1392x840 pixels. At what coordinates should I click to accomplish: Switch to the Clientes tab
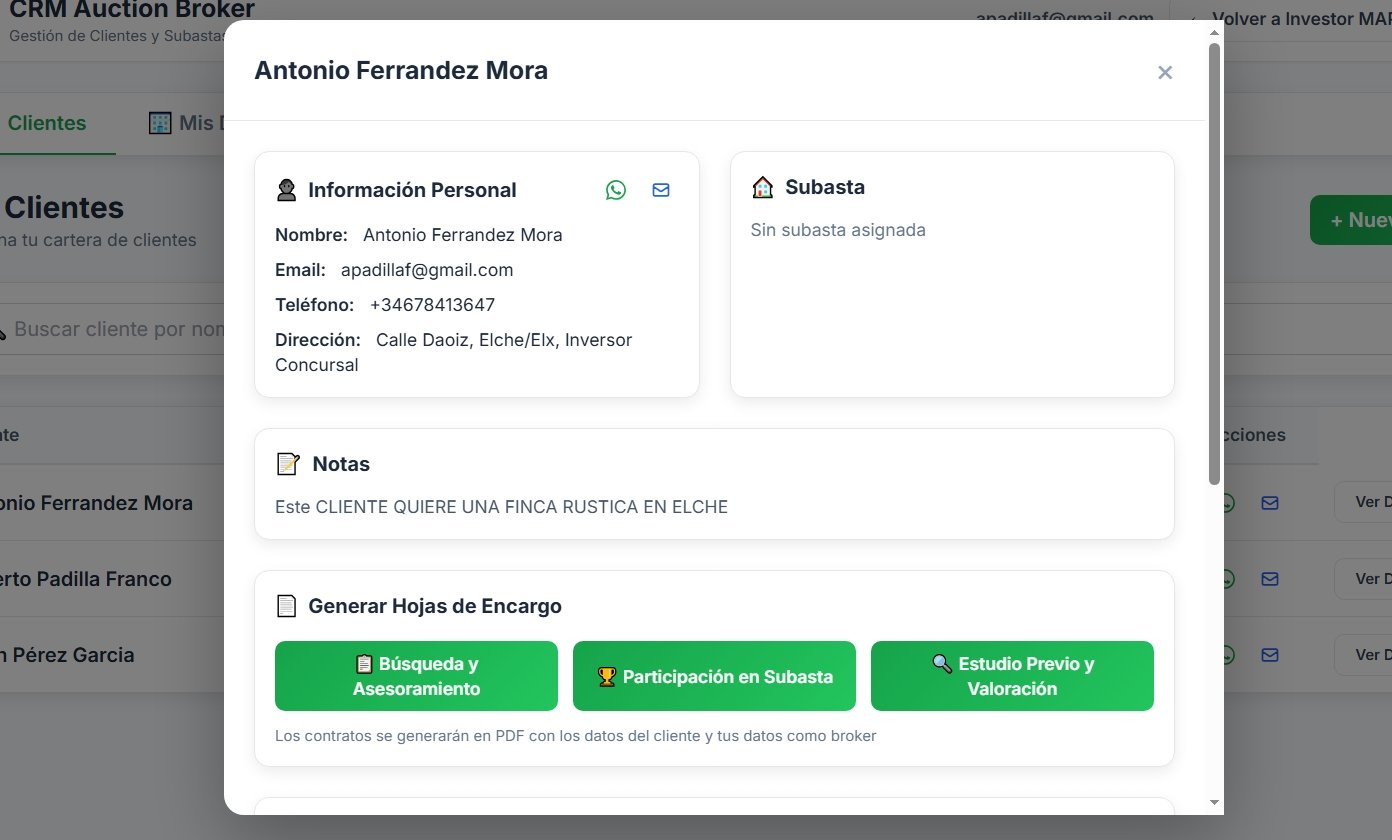click(47, 123)
